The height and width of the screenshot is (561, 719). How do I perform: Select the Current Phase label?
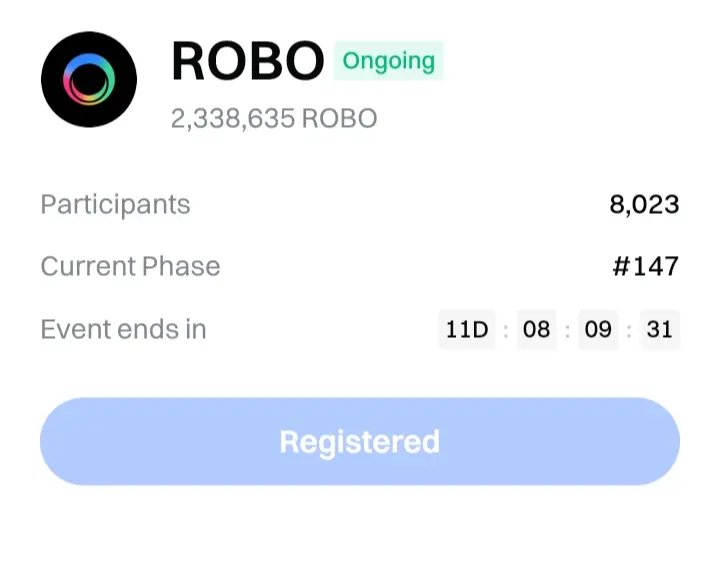click(x=130, y=267)
